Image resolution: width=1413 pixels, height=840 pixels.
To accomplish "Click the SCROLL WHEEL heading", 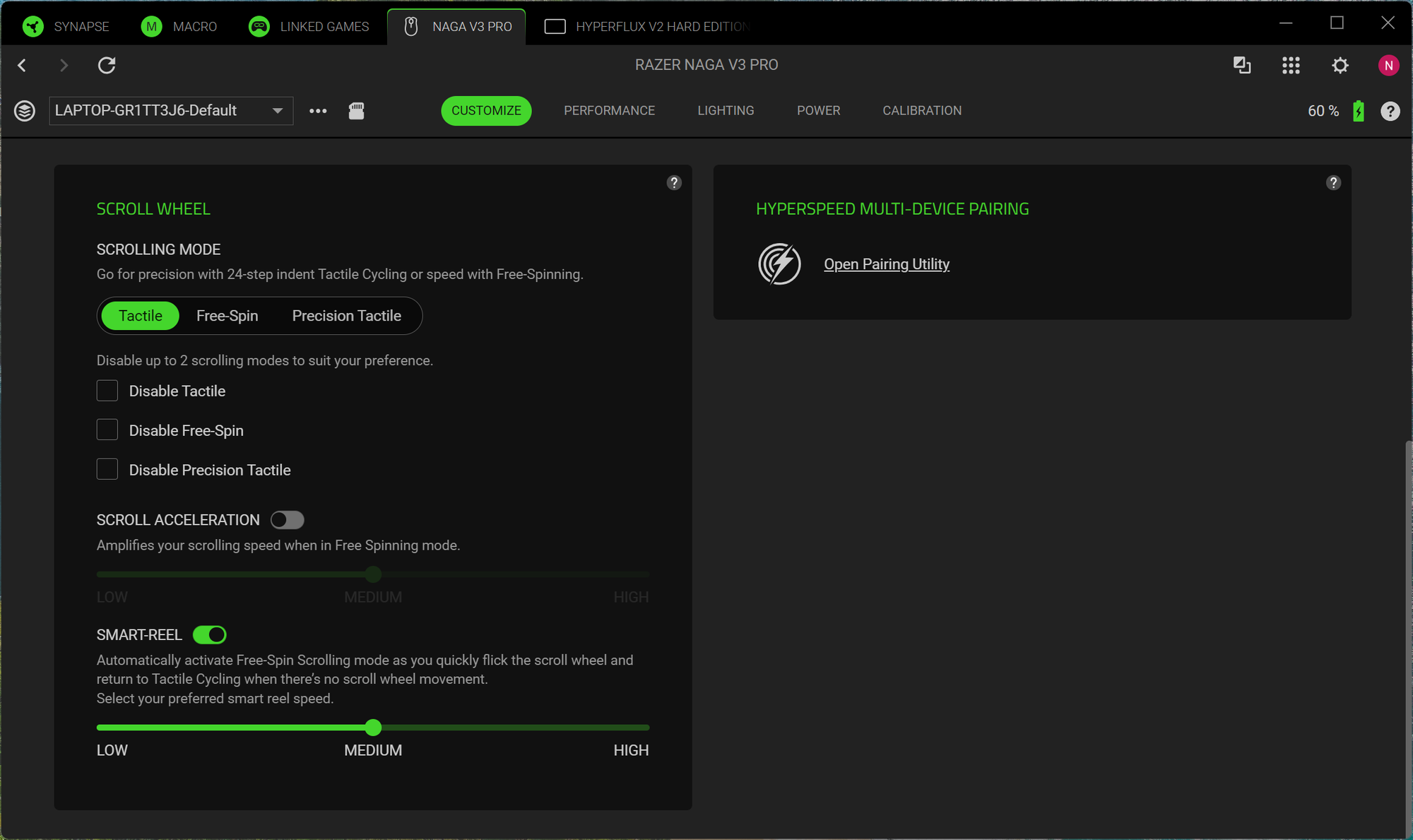I will coord(153,209).
